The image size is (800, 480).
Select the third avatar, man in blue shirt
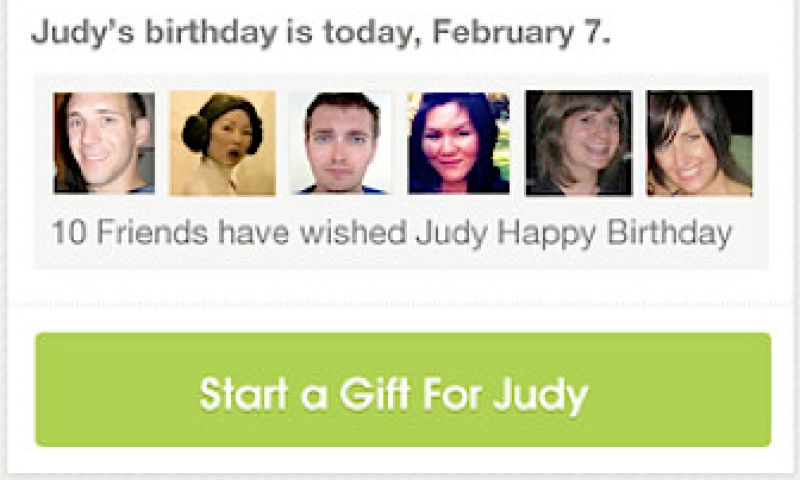341,143
